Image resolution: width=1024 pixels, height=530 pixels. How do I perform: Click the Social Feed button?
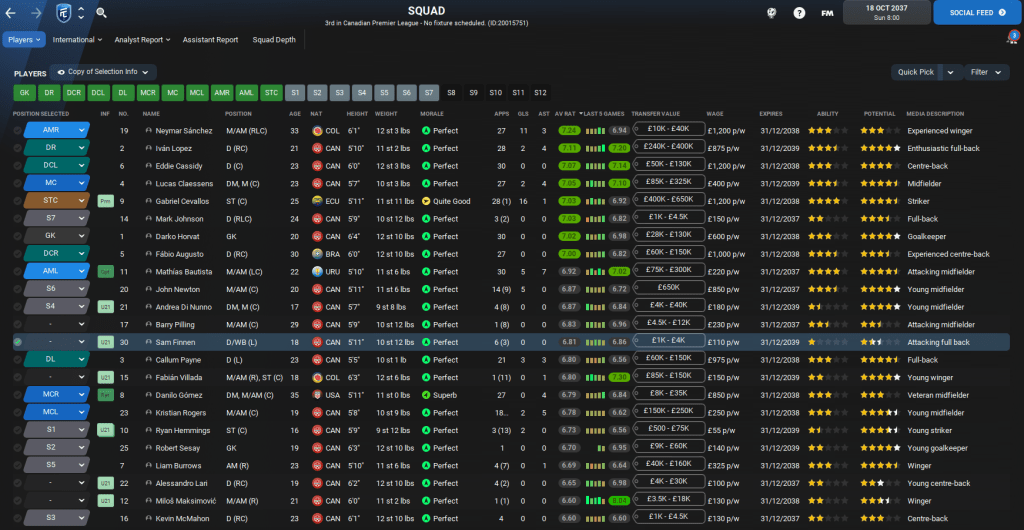977,13
